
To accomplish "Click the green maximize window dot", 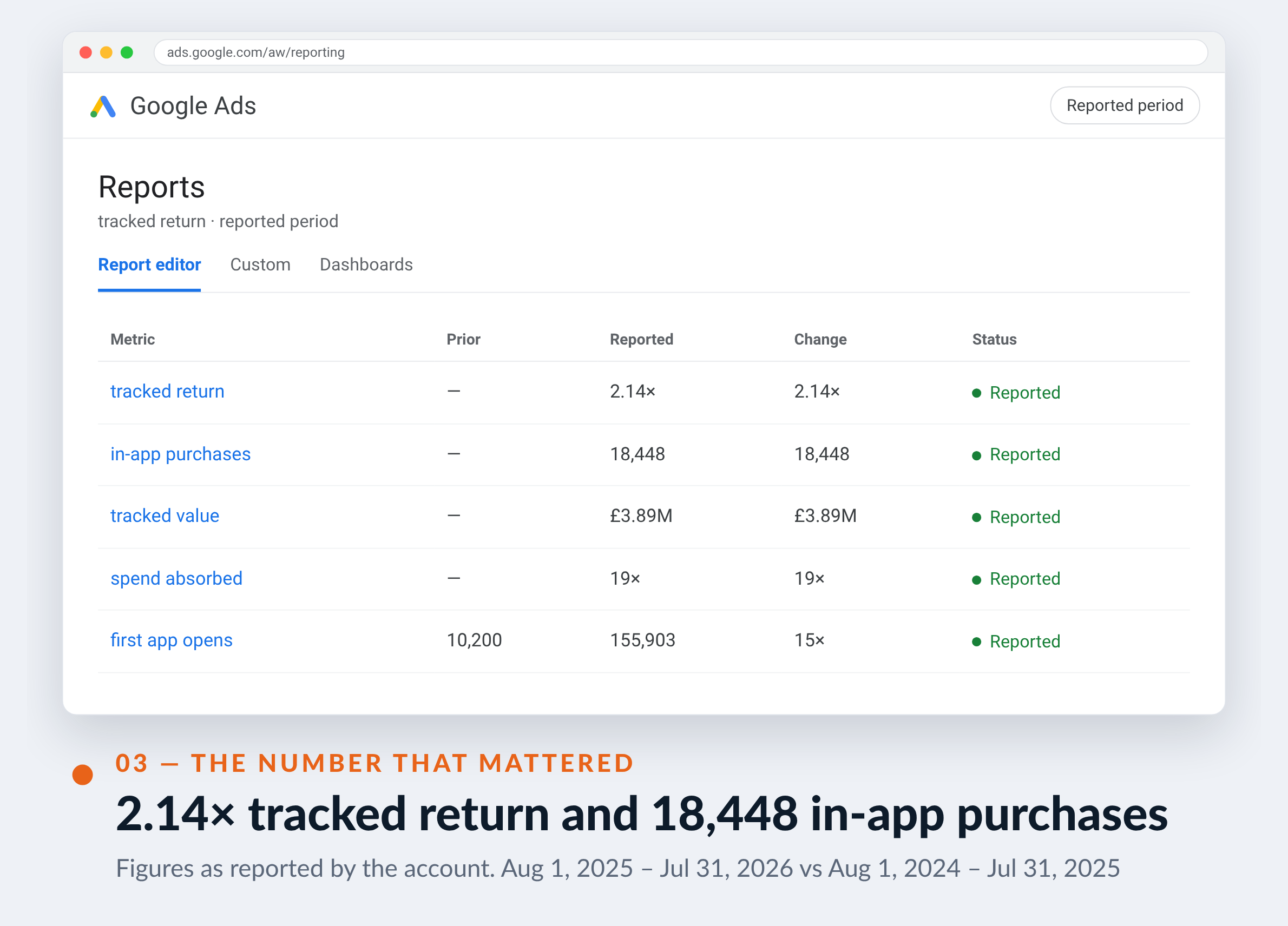I will click(x=127, y=52).
